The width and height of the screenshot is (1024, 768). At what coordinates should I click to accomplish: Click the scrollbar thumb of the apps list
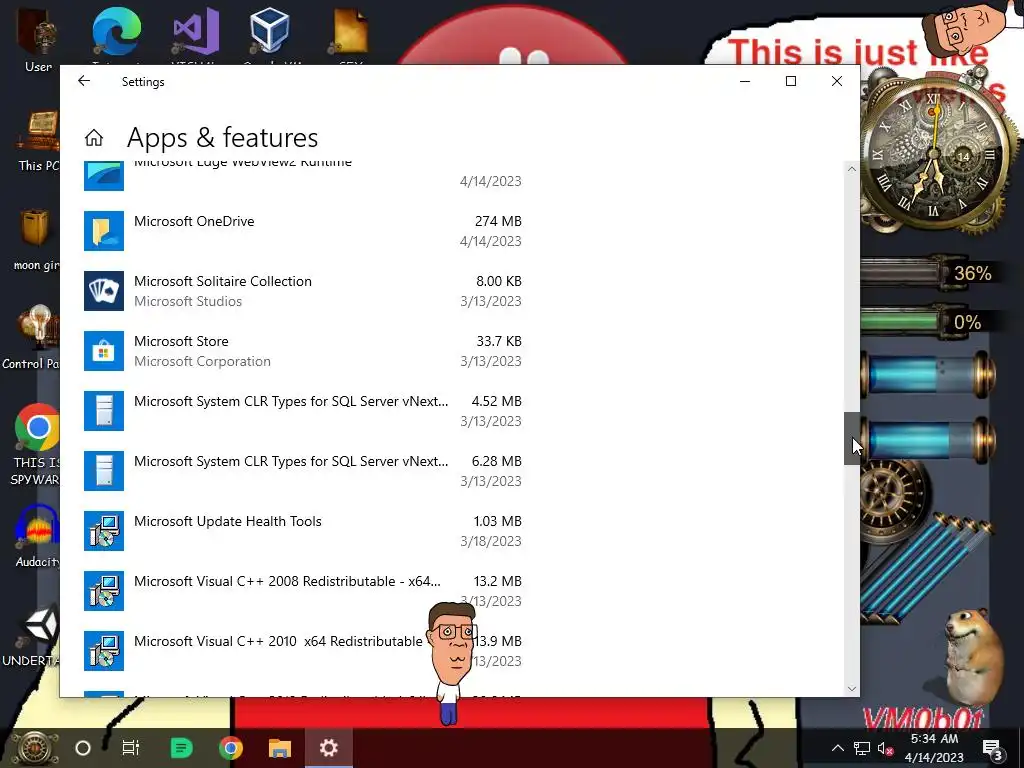(852, 439)
